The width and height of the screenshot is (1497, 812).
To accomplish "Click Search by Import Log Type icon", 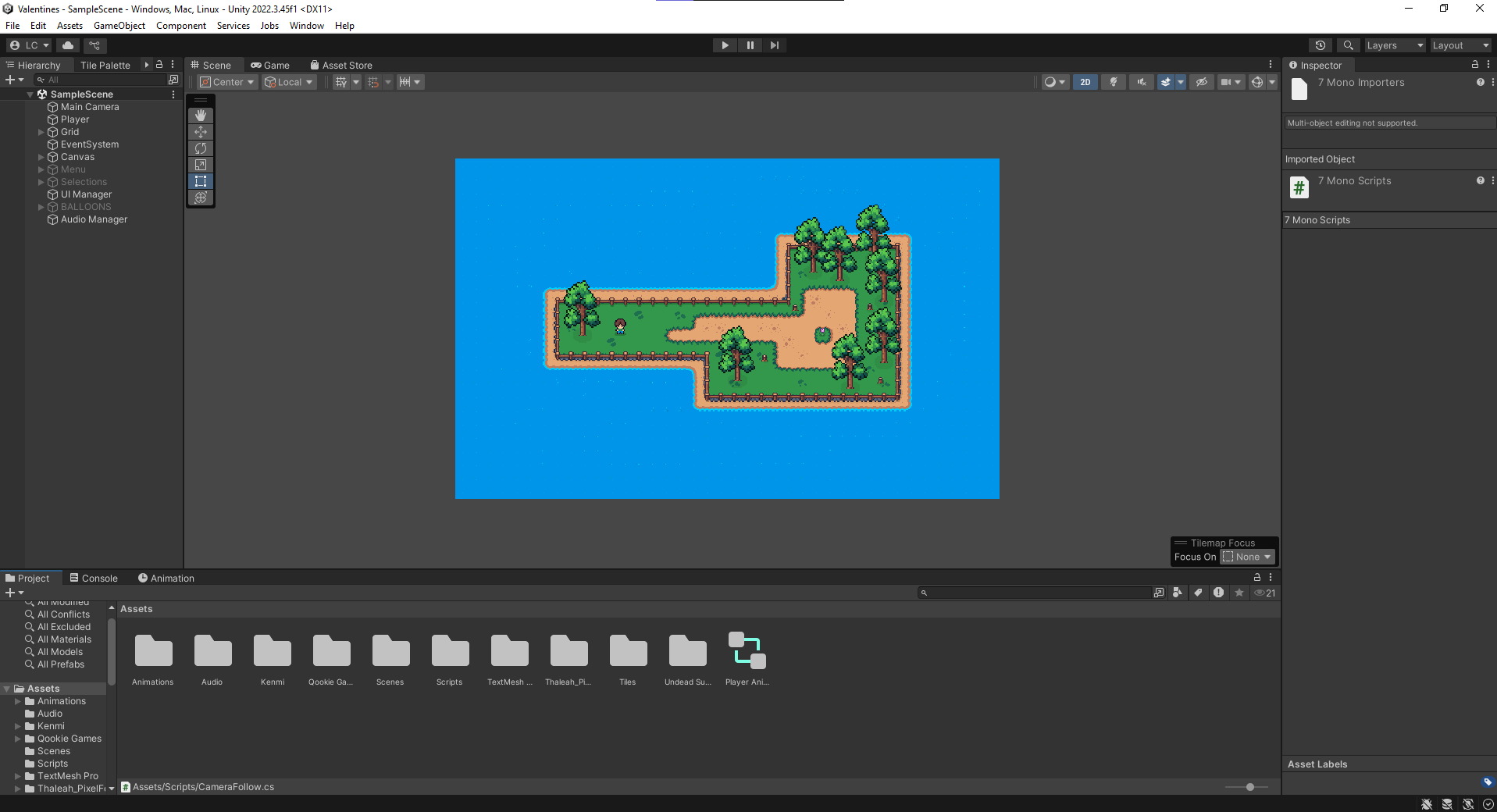I will tap(1218, 593).
